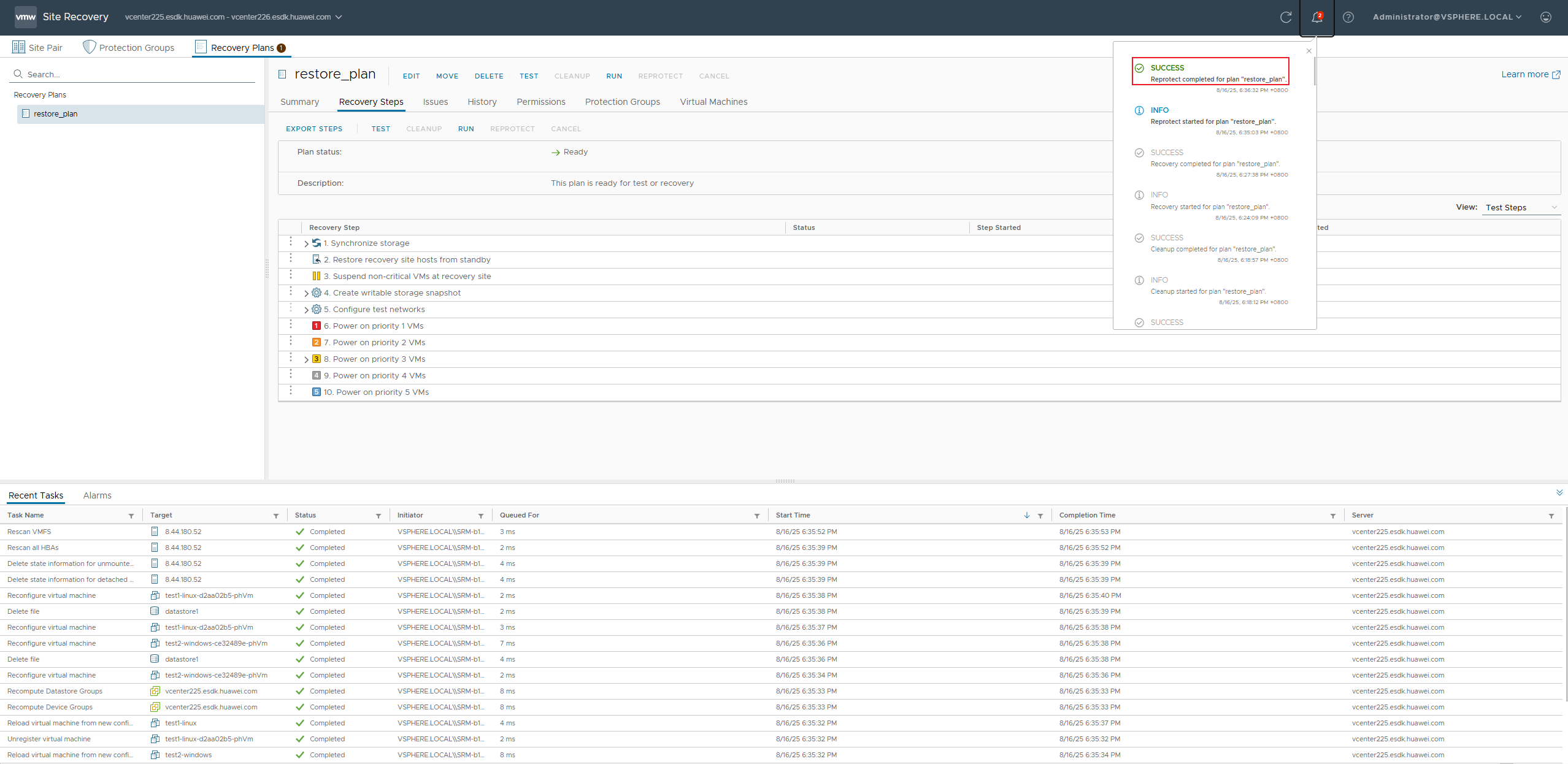Sort by Start Time descending arrow
Viewport: 1568px width, 764px height.
[x=1027, y=515]
